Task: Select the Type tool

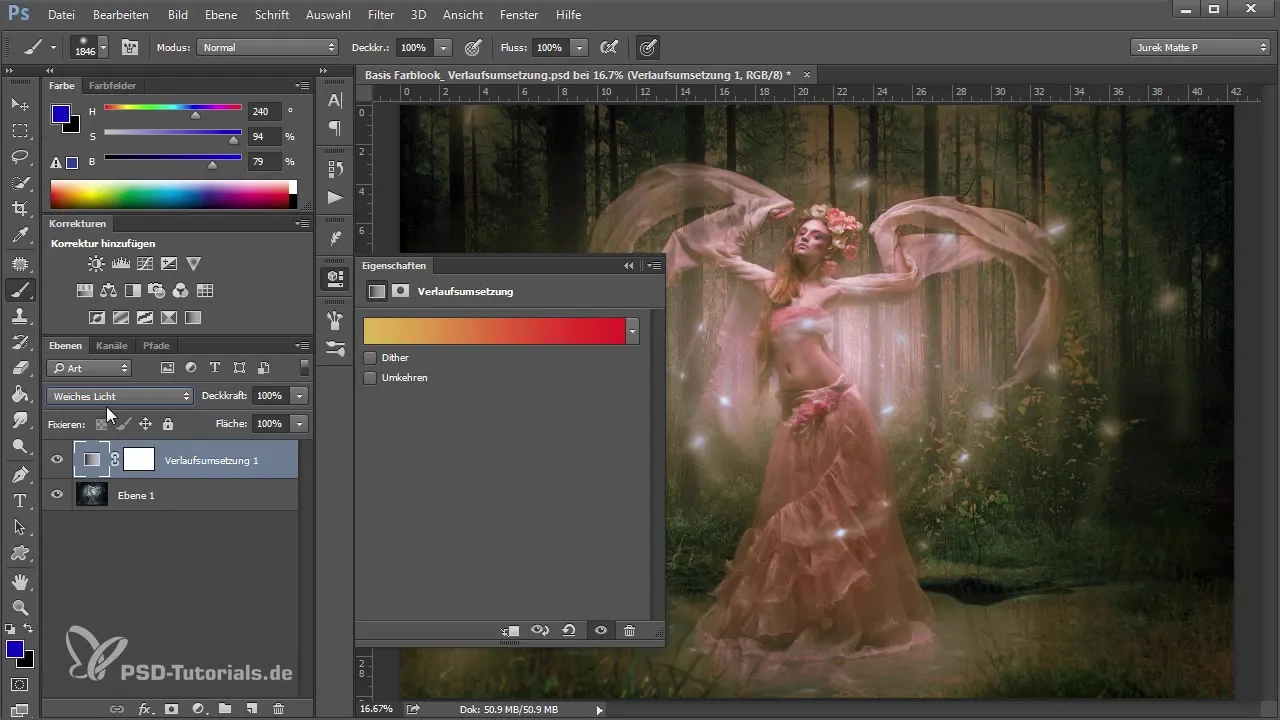Action: click(x=20, y=500)
